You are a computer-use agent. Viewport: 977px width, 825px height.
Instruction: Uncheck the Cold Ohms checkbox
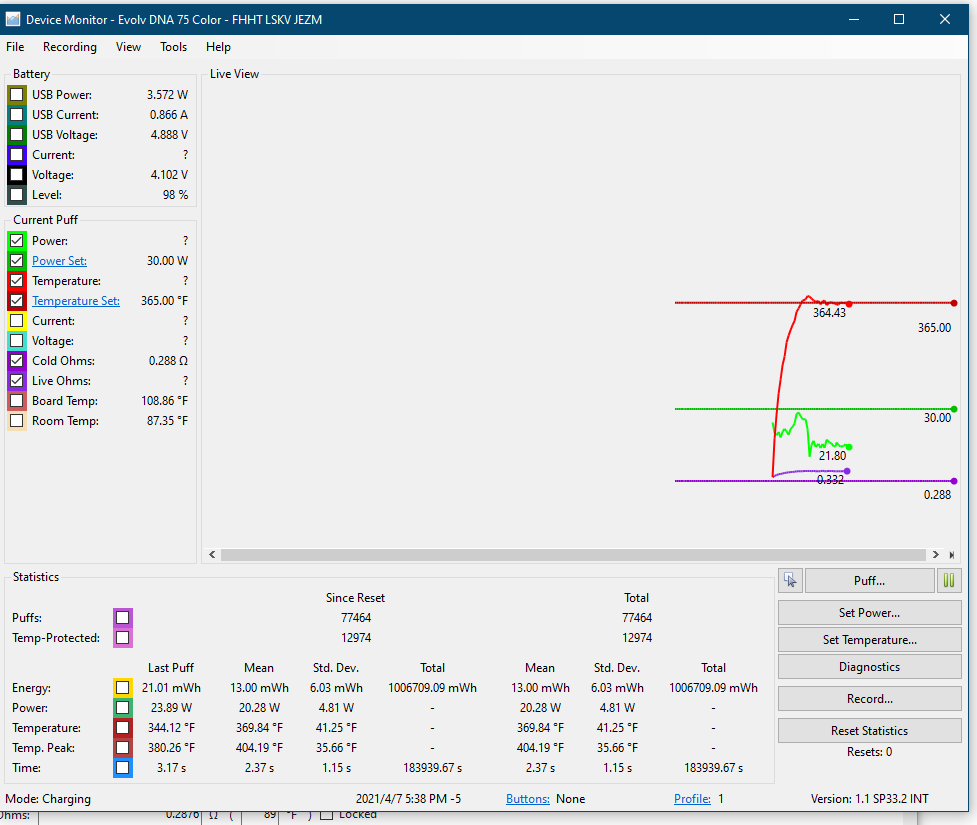(17, 361)
